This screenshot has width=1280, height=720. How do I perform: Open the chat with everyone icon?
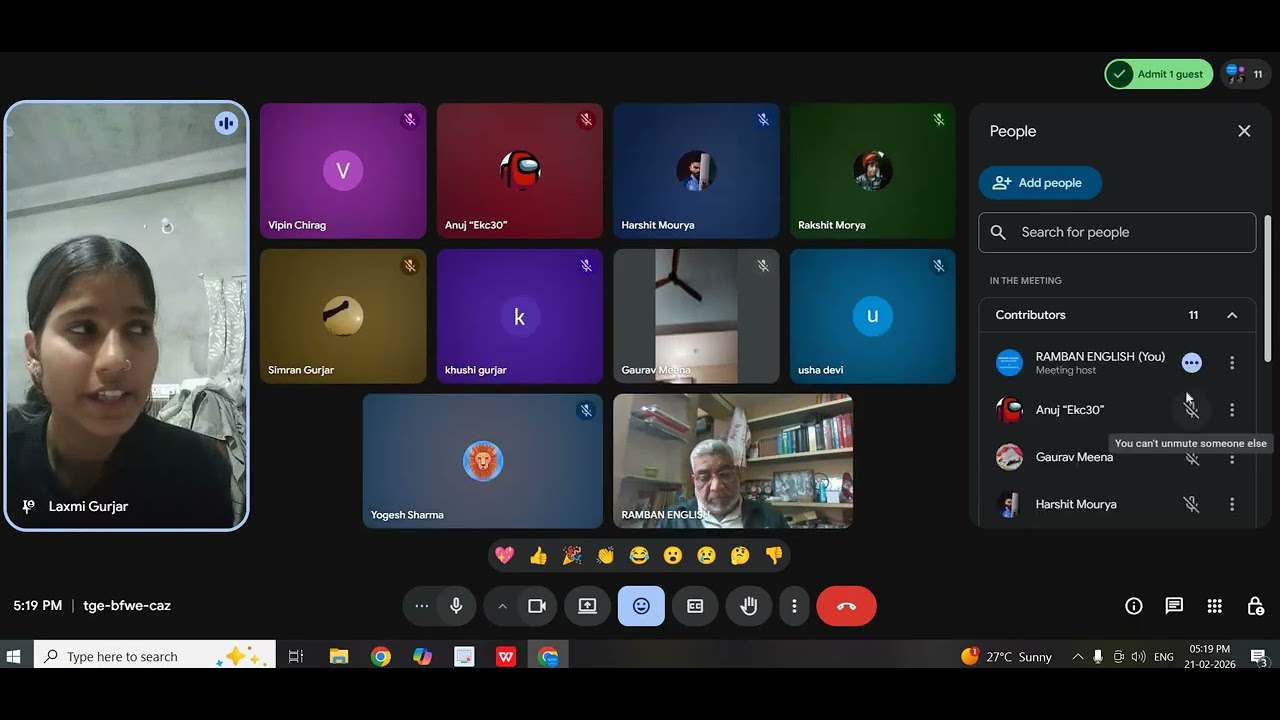pos(1174,606)
